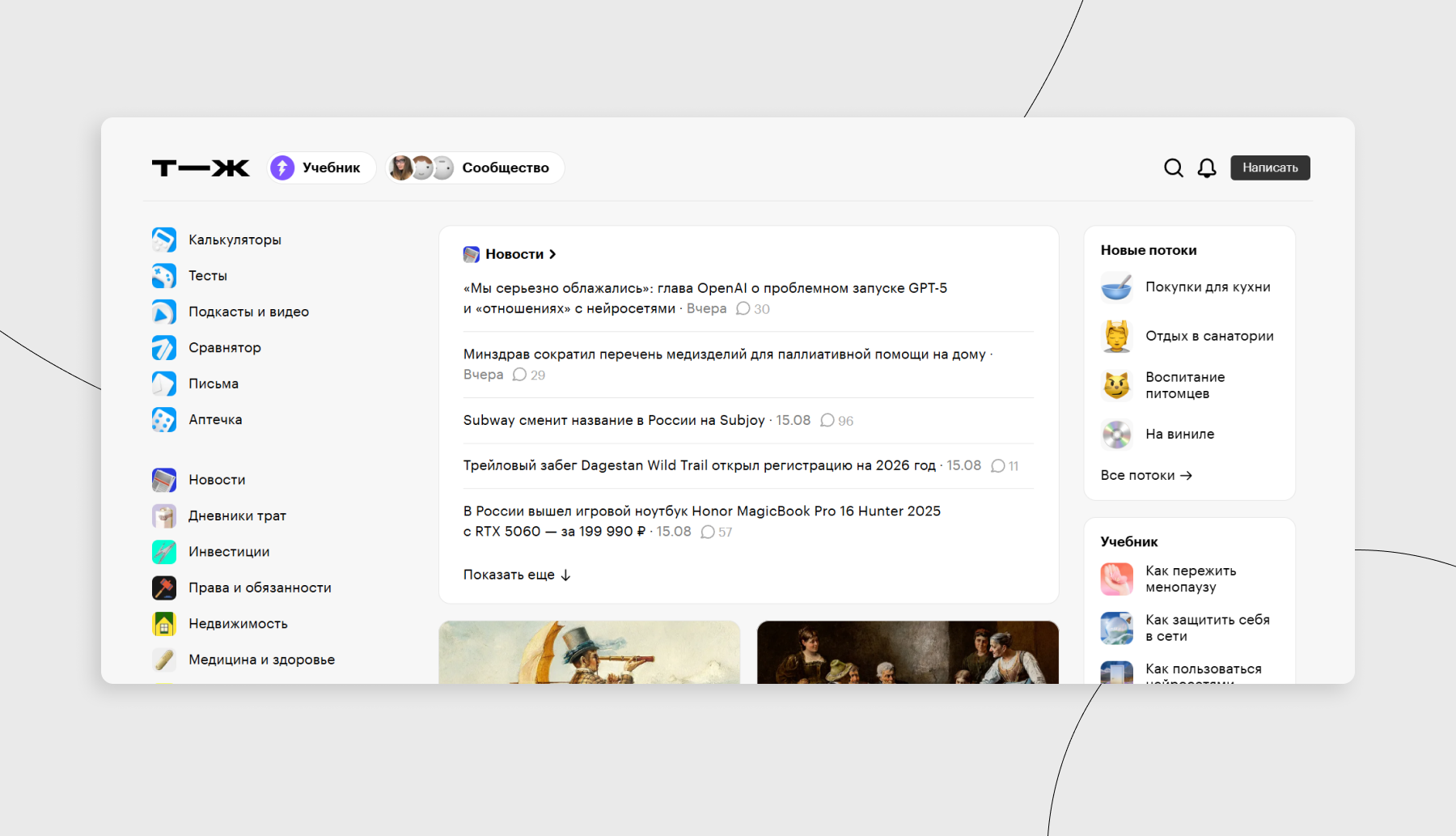Viewport: 1456px width, 836px height.
Task: Open Как пережить менопаузу course
Action: coord(1191,579)
